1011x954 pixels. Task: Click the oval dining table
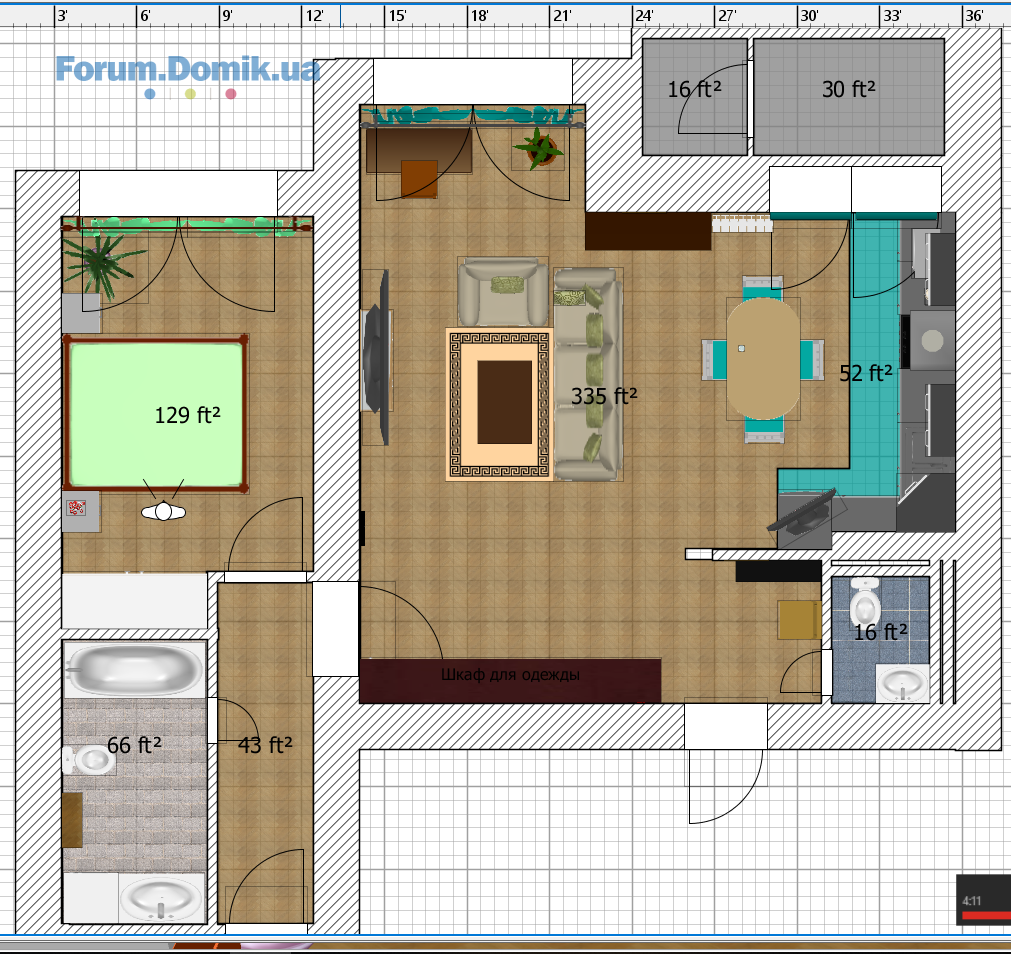pyautogui.click(x=763, y=360)
